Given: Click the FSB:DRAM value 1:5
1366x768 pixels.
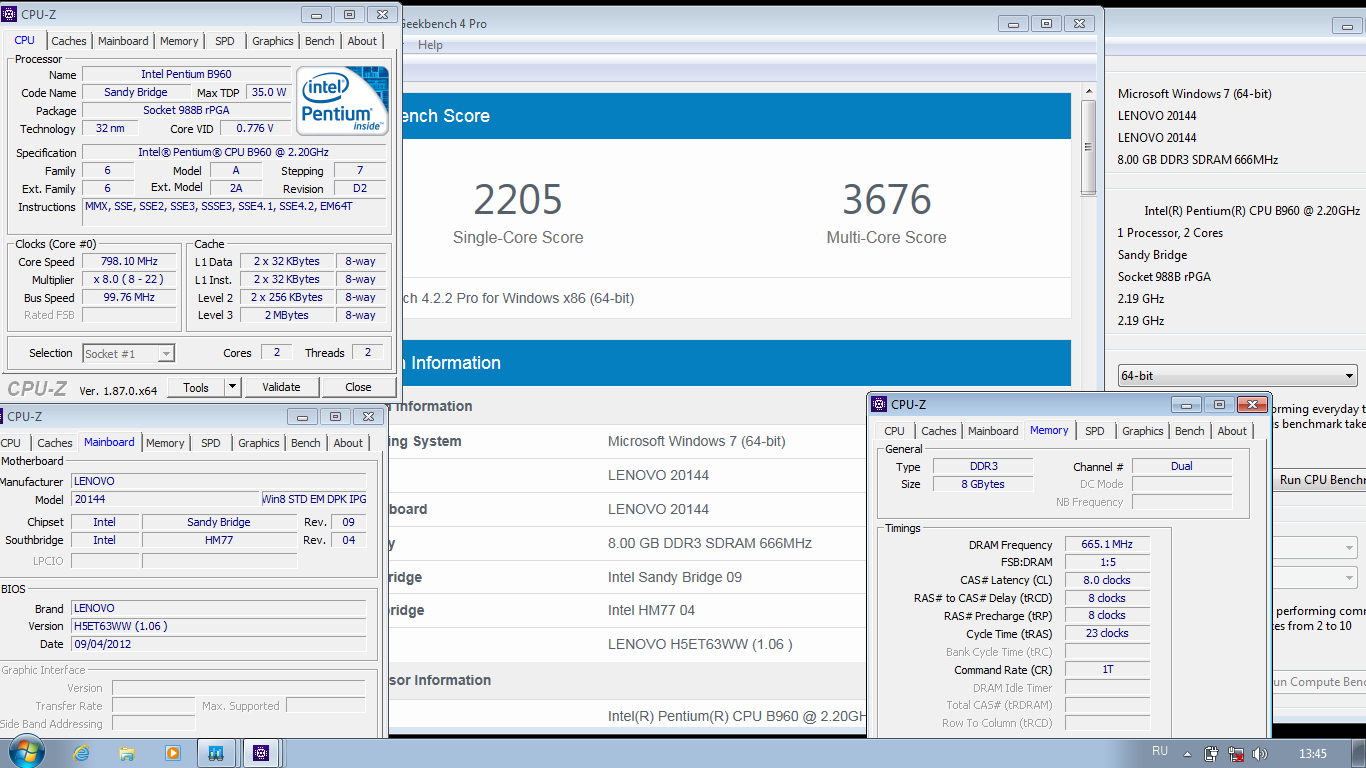Looking at the screenshot, I should click(x=1107, y=562).
